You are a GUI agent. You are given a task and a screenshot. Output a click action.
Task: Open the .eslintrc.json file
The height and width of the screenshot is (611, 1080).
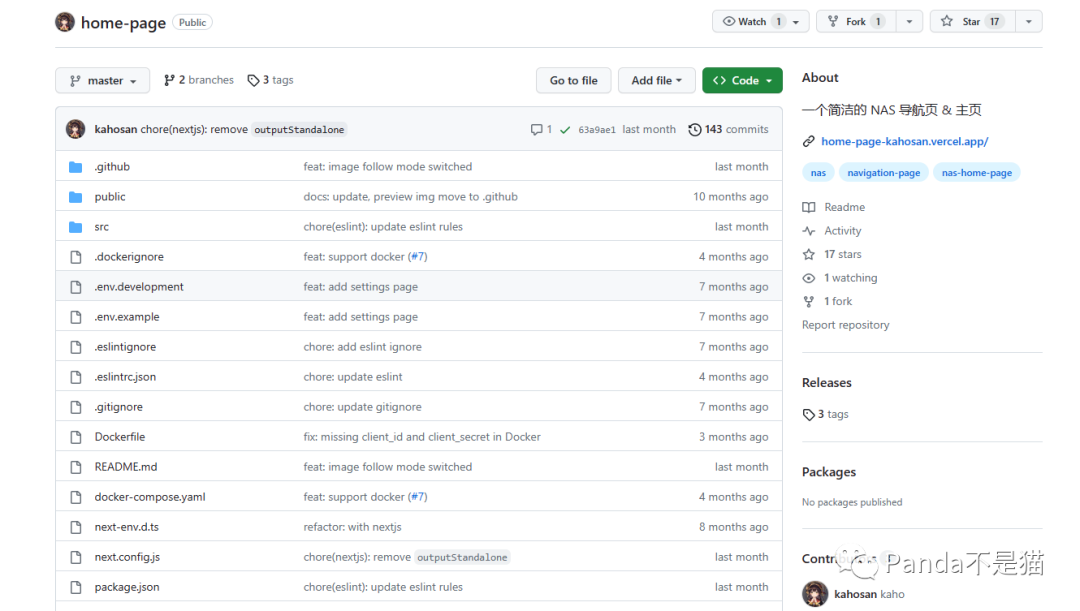point(125,377)
